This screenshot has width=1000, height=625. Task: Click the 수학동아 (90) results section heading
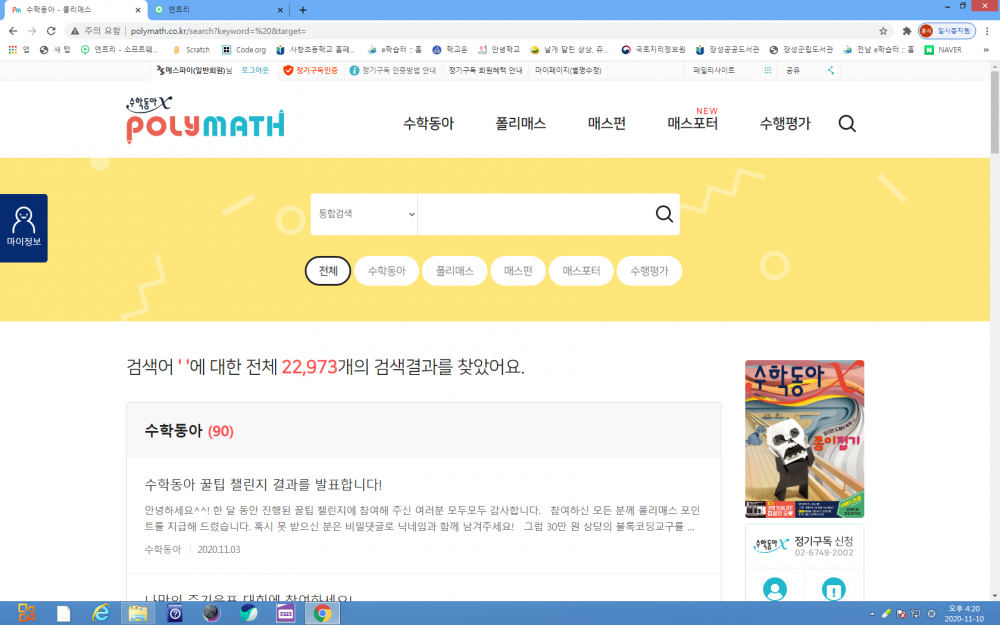(189, 430)
